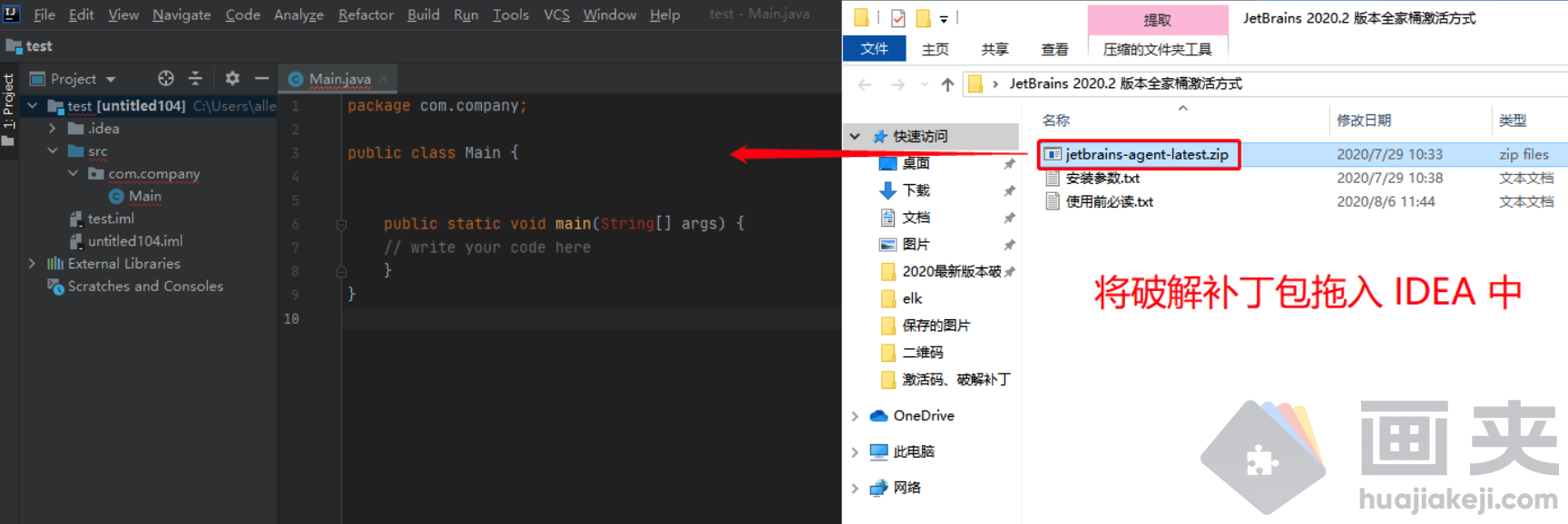Viewport: 1568px width, 524px height.
Task: Click the module folder icon of the test project
Action: pos(55,106)
